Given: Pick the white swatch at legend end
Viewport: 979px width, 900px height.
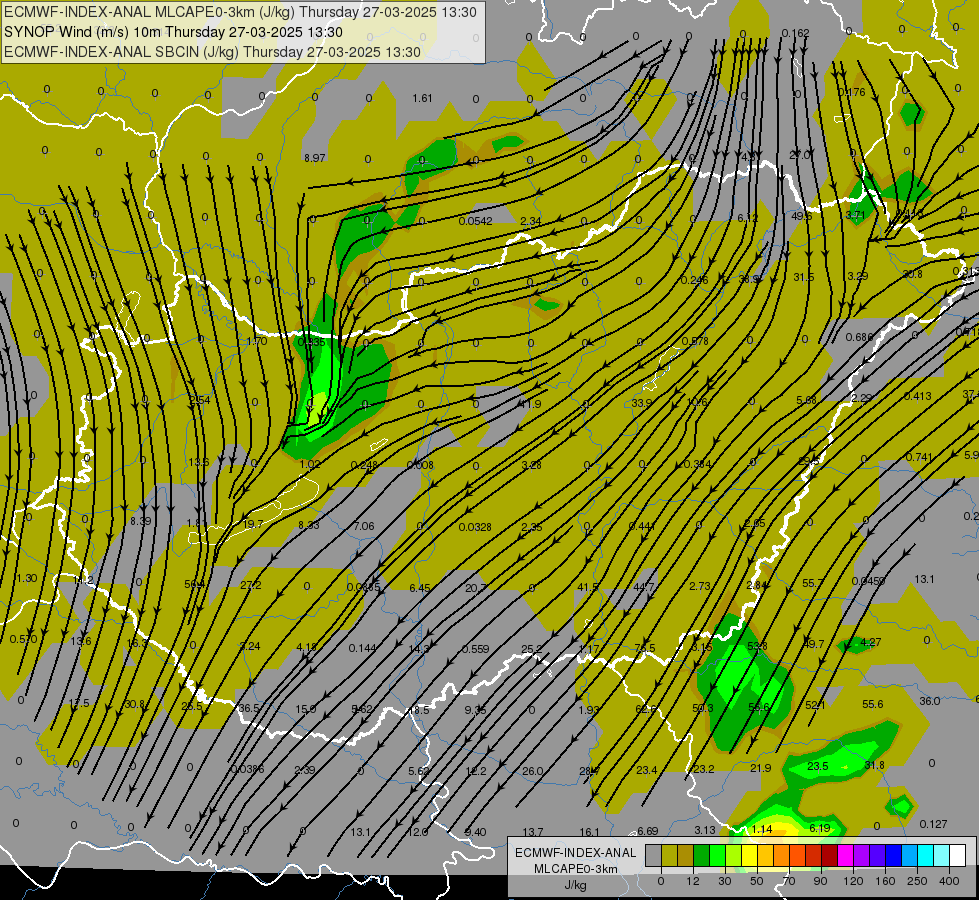Looking at the screenshot, I should click(957, 856).
